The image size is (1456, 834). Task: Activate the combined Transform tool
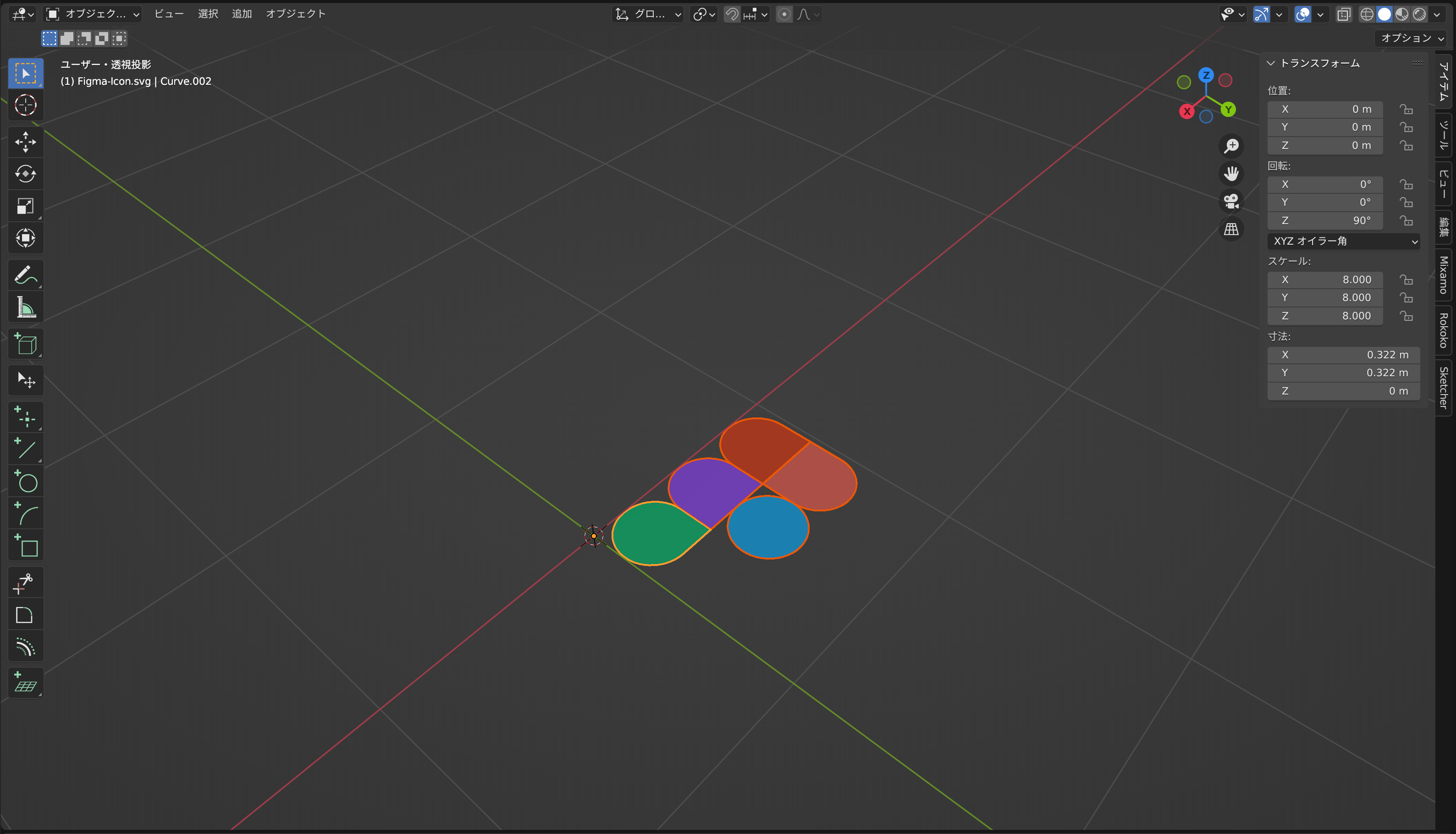click(x=25, y=238)
